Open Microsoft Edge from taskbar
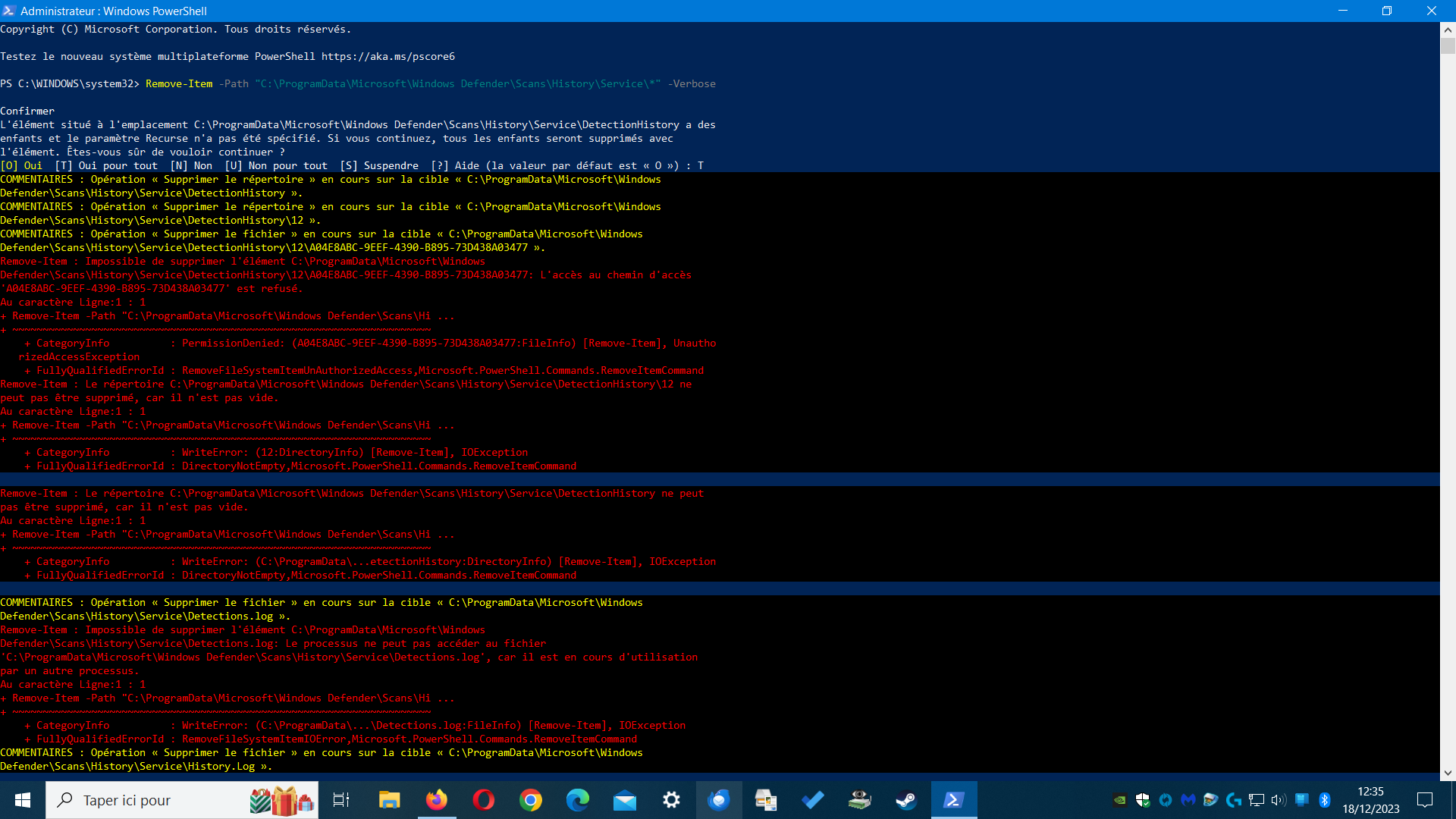Screen dimensions: 1456x819 pyautogui.click(x=578, y=800)
